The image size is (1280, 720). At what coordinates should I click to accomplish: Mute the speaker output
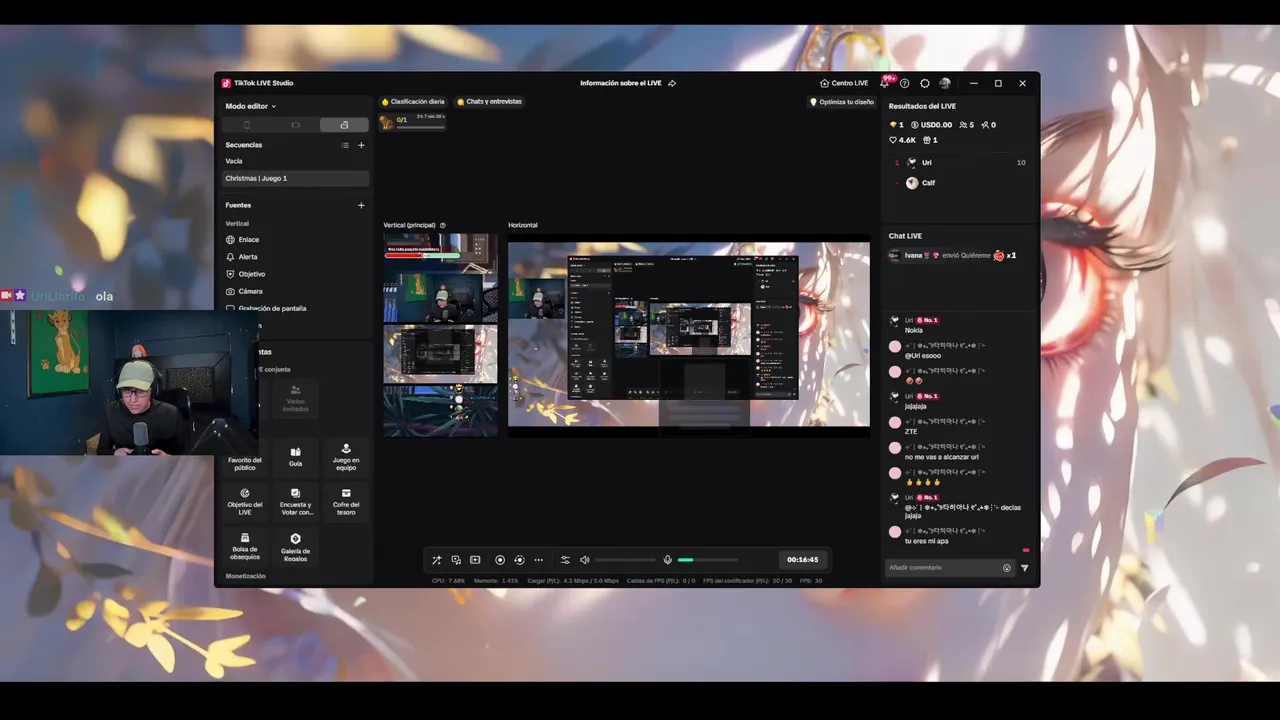point(585,560)
